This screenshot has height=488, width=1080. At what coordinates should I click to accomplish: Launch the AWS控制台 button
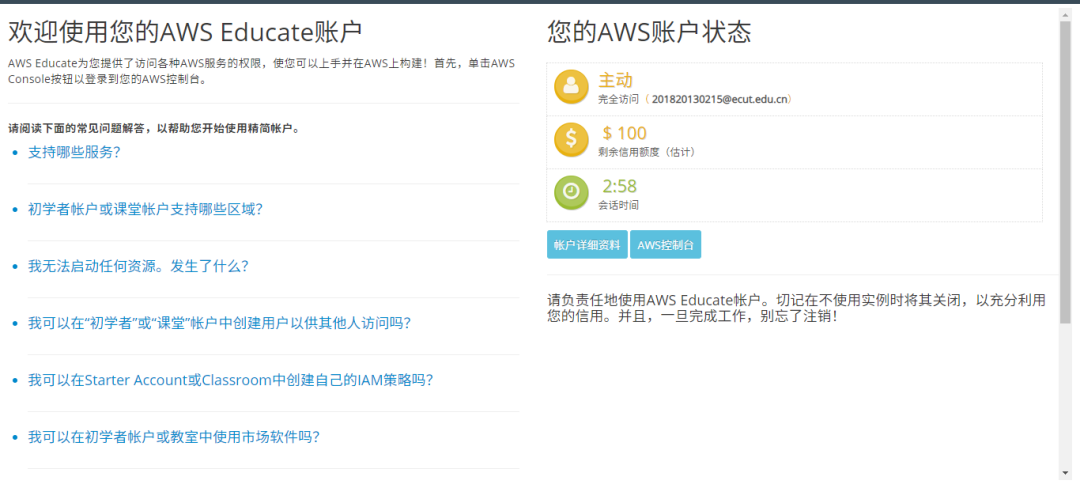(665, 244)
